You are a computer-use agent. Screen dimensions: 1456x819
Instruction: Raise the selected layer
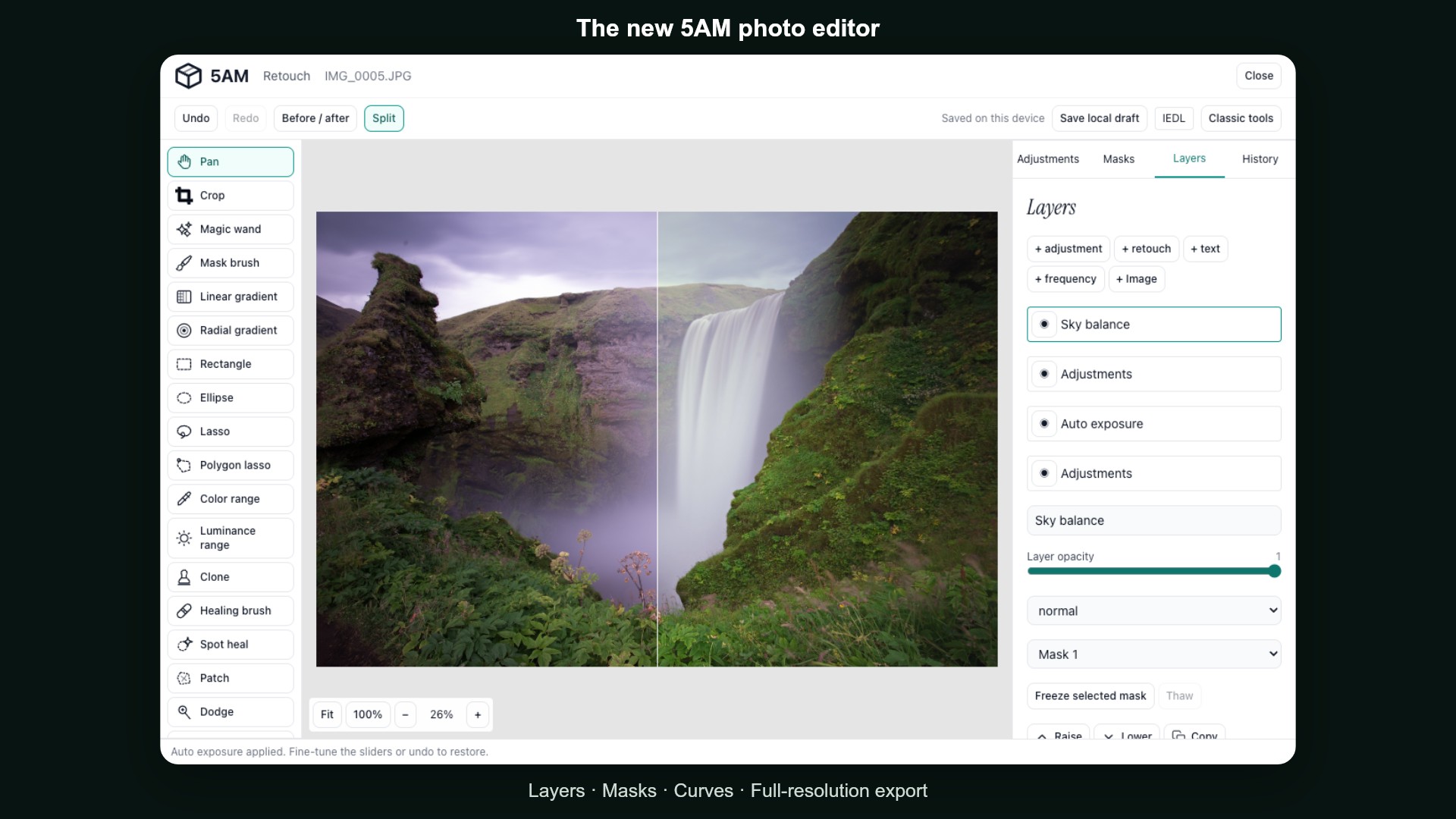click(1059, 733)
